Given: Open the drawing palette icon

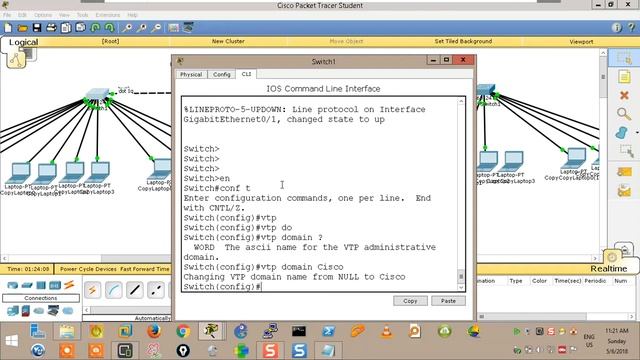Looking at the screenshot, I should (x=173, y=28).
